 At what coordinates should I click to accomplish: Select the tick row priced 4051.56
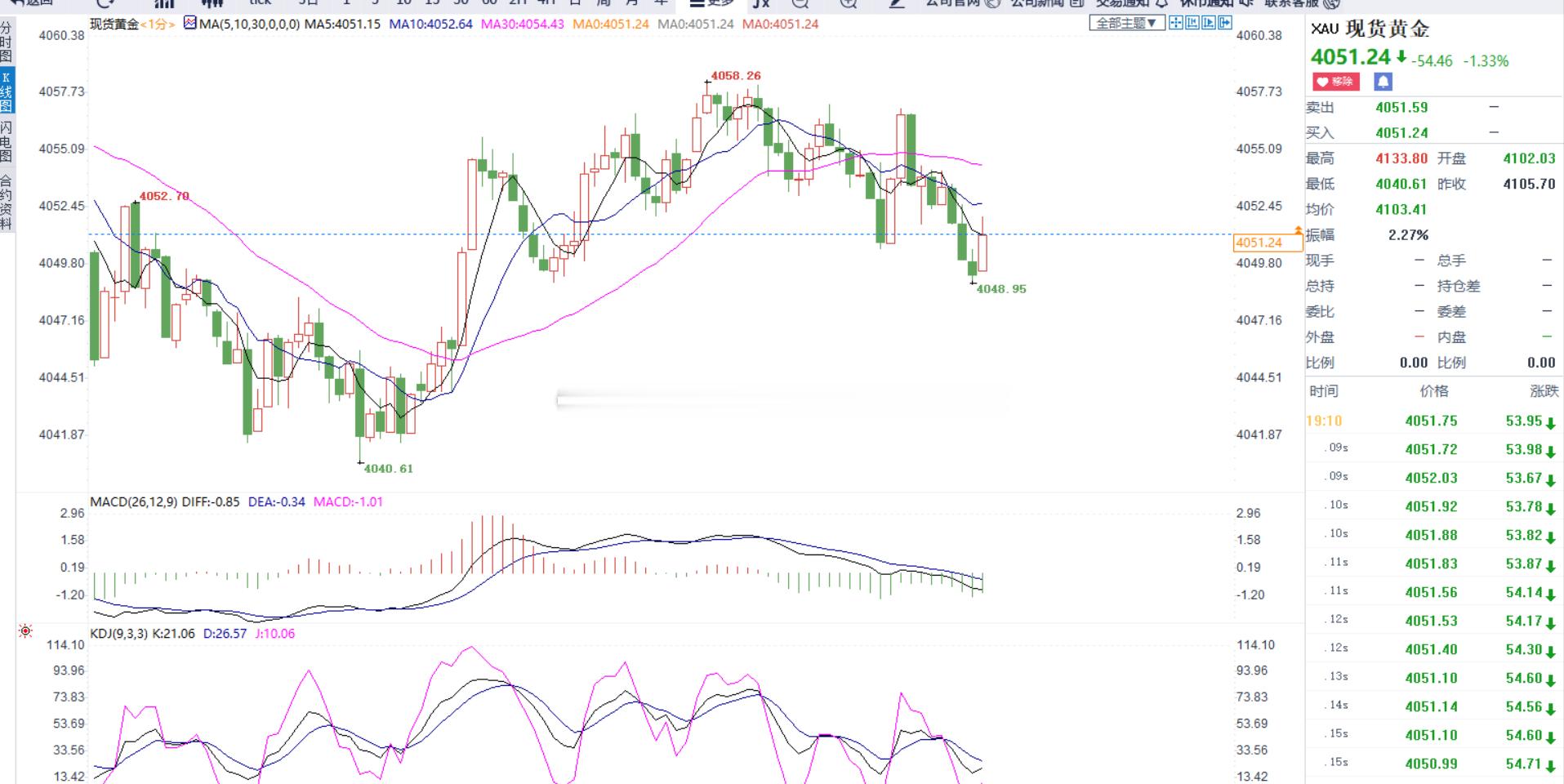point(1434,592)
